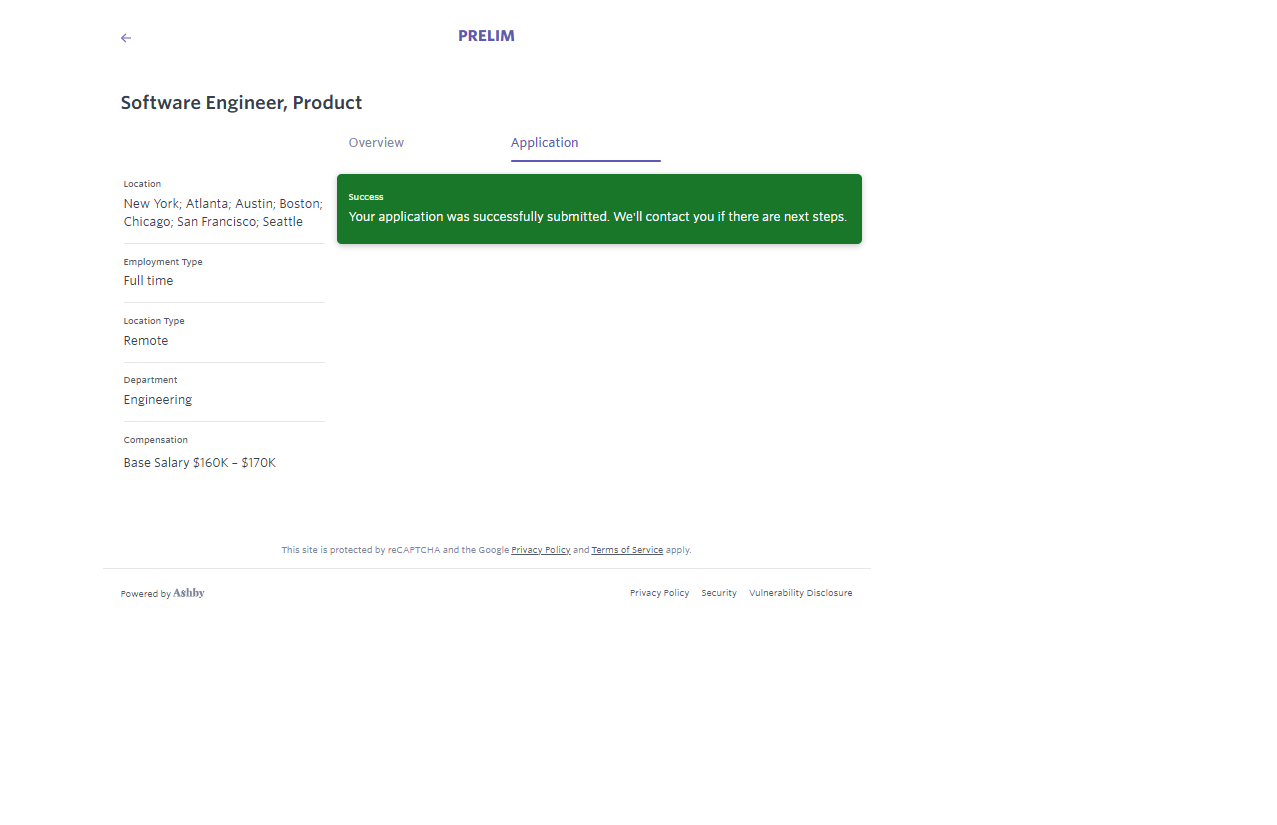Screen dimensions: 1277x825
Task: Switch to the Overview tab
Action: (x=376, y=143)
